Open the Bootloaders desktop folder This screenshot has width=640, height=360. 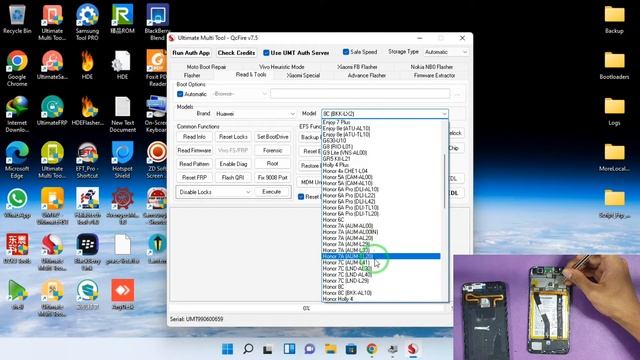[614, 65]
